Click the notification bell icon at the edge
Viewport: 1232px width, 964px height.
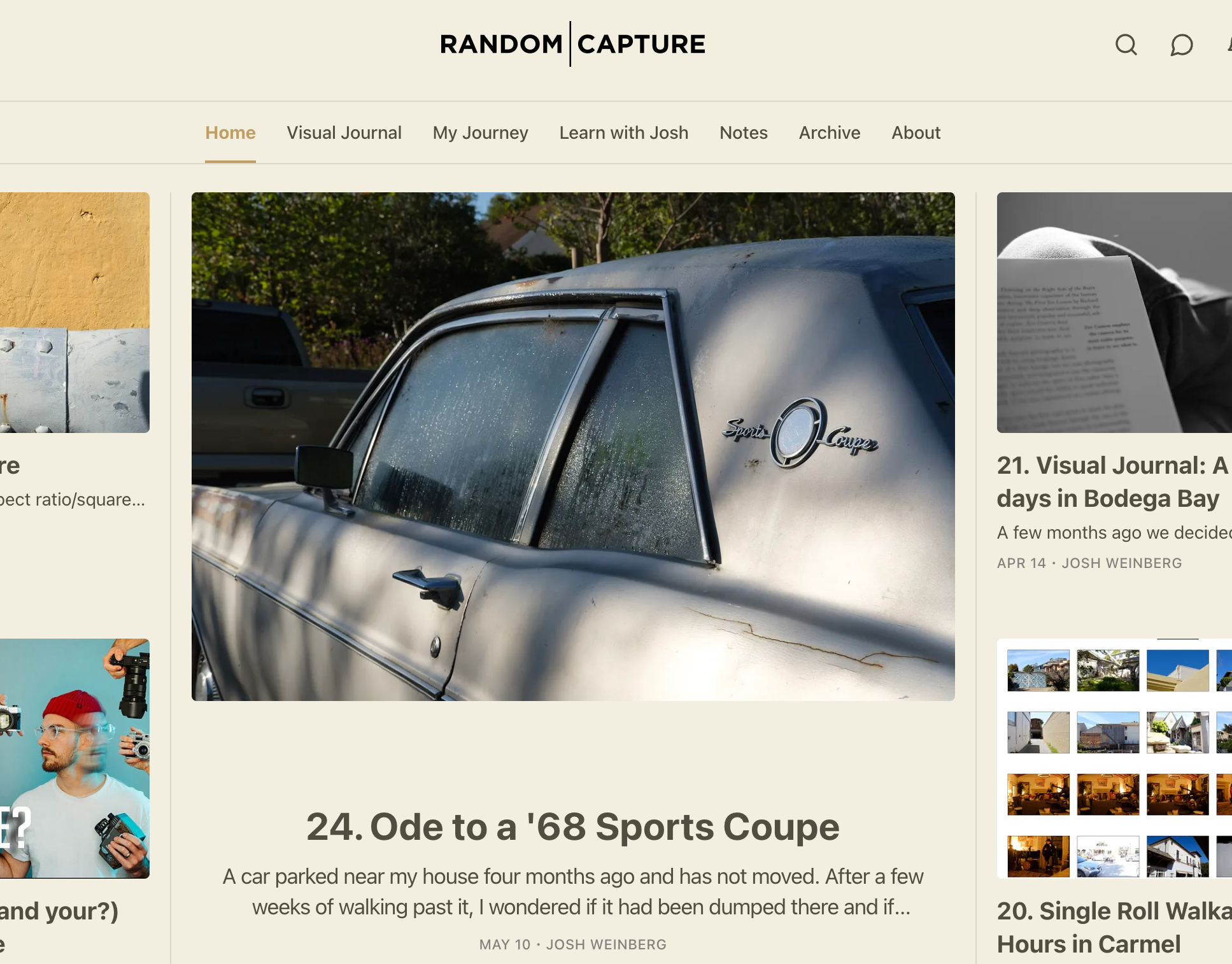pos(1229,45)
